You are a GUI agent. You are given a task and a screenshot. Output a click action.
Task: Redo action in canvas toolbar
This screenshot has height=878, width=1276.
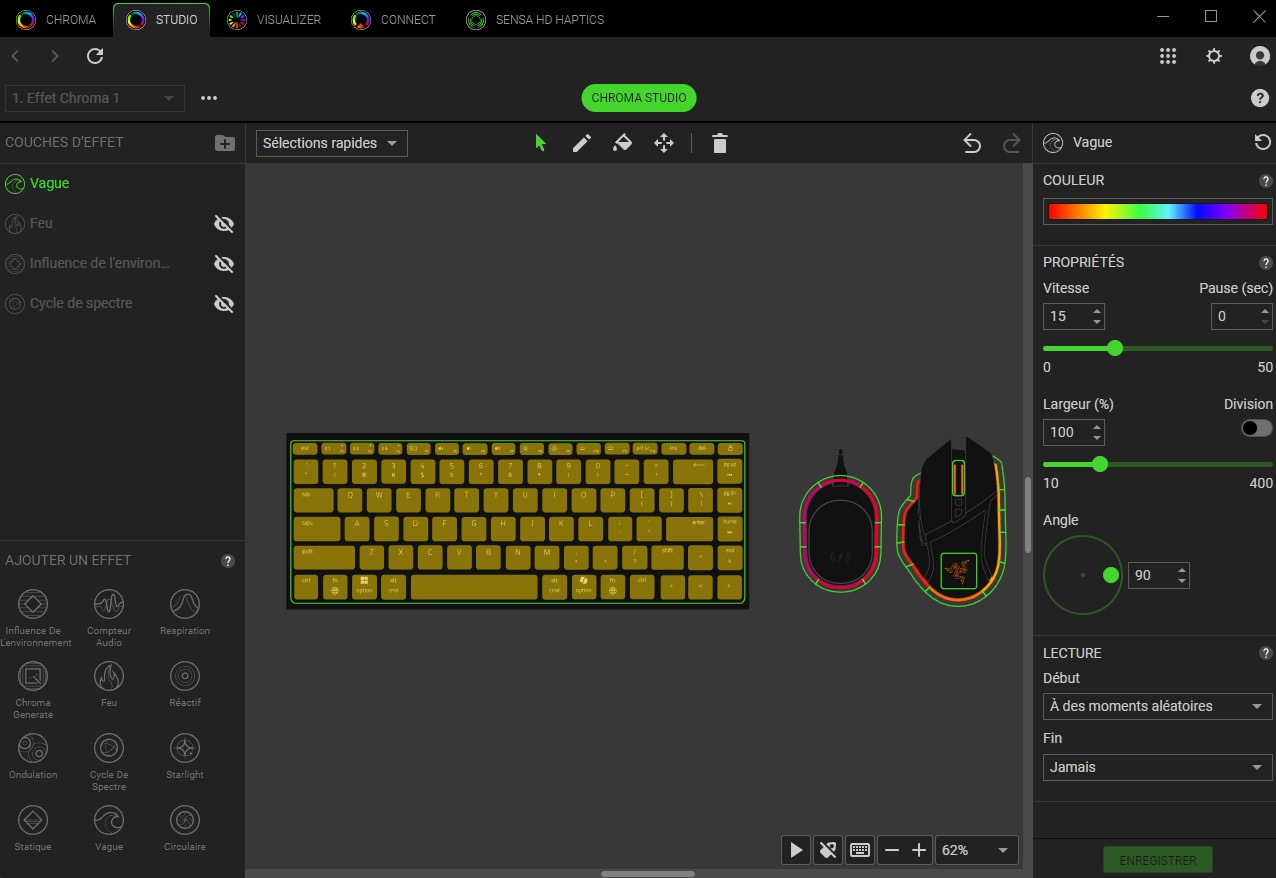tap(1011, 143)
